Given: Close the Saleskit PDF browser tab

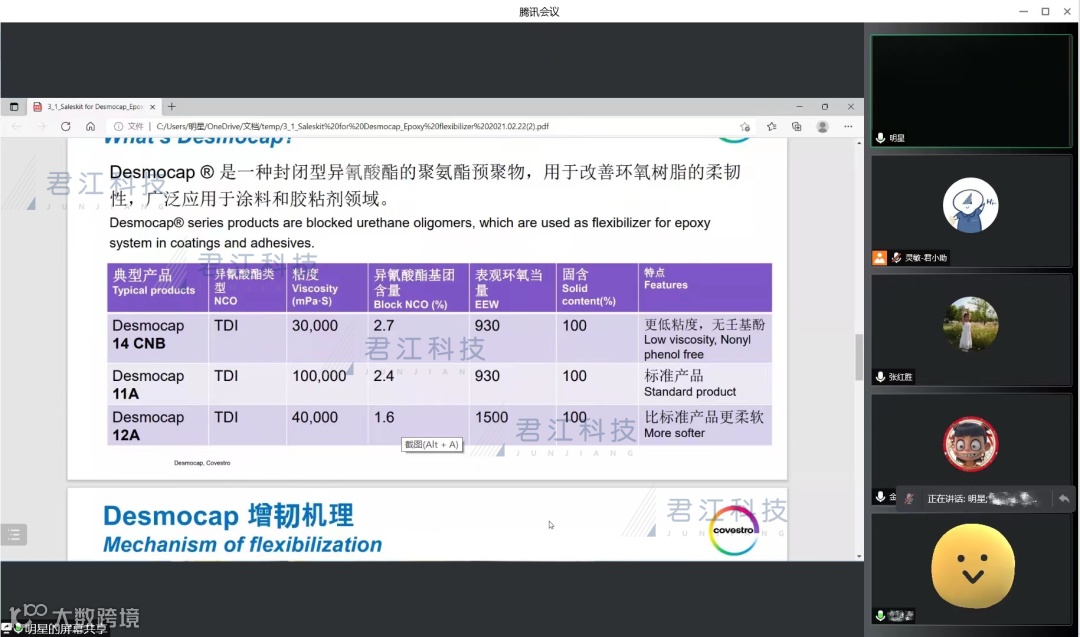Looking at the screenshot, I should [x=152, y=107].
